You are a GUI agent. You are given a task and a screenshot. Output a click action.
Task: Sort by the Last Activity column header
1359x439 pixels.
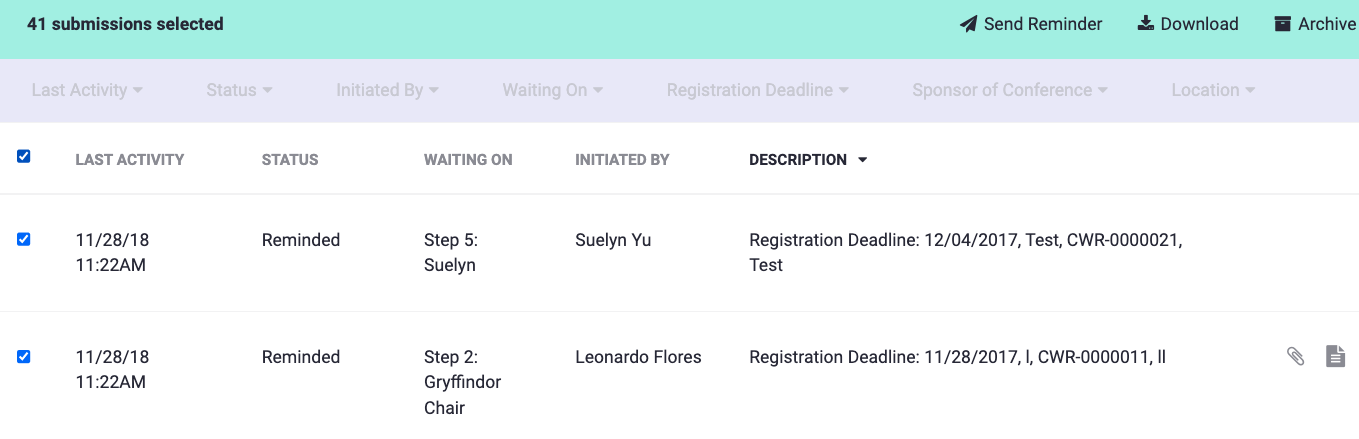coord(130,160)
